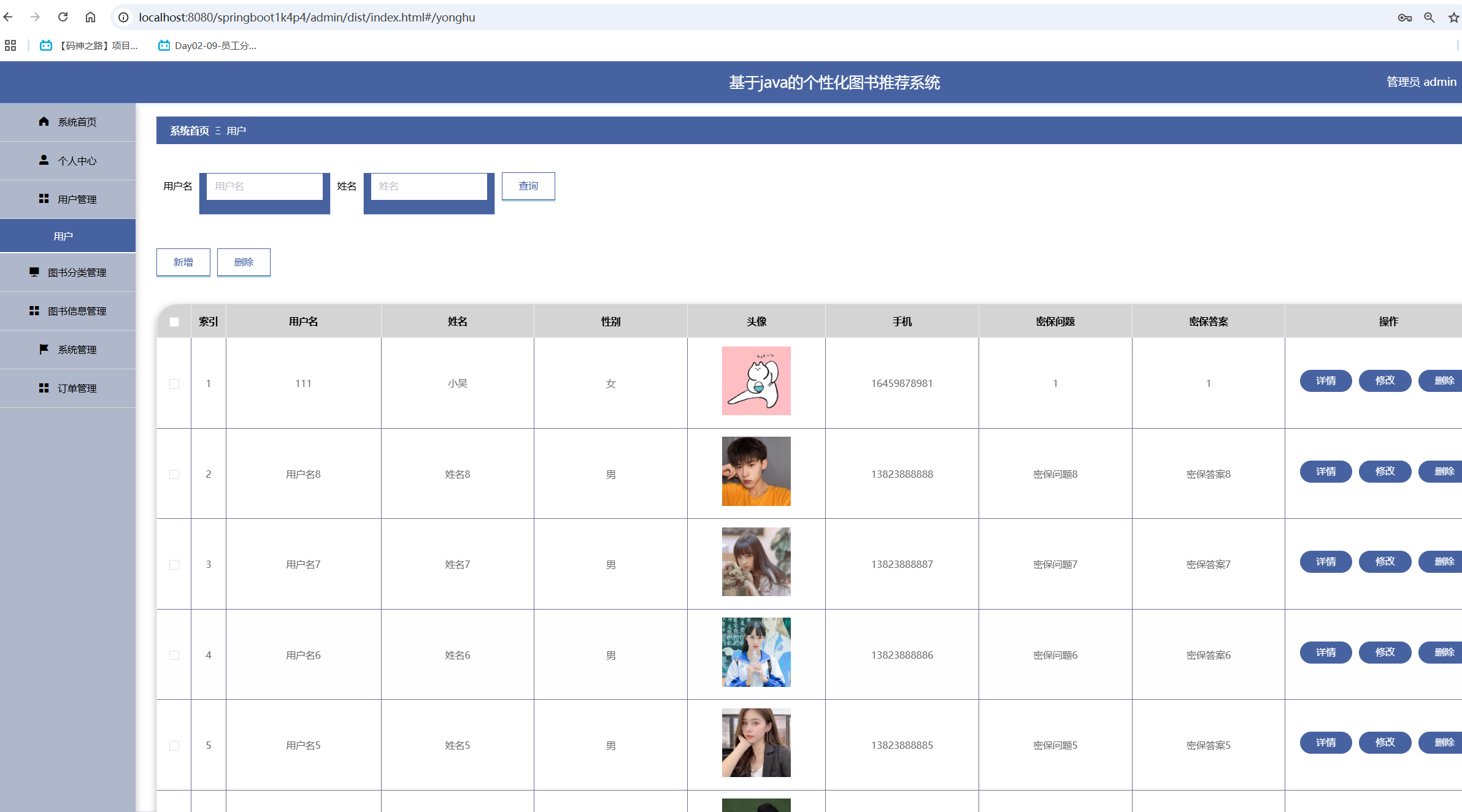
Task: Expand 用户管理 menu in the sidebar
Action: point(67,199)
